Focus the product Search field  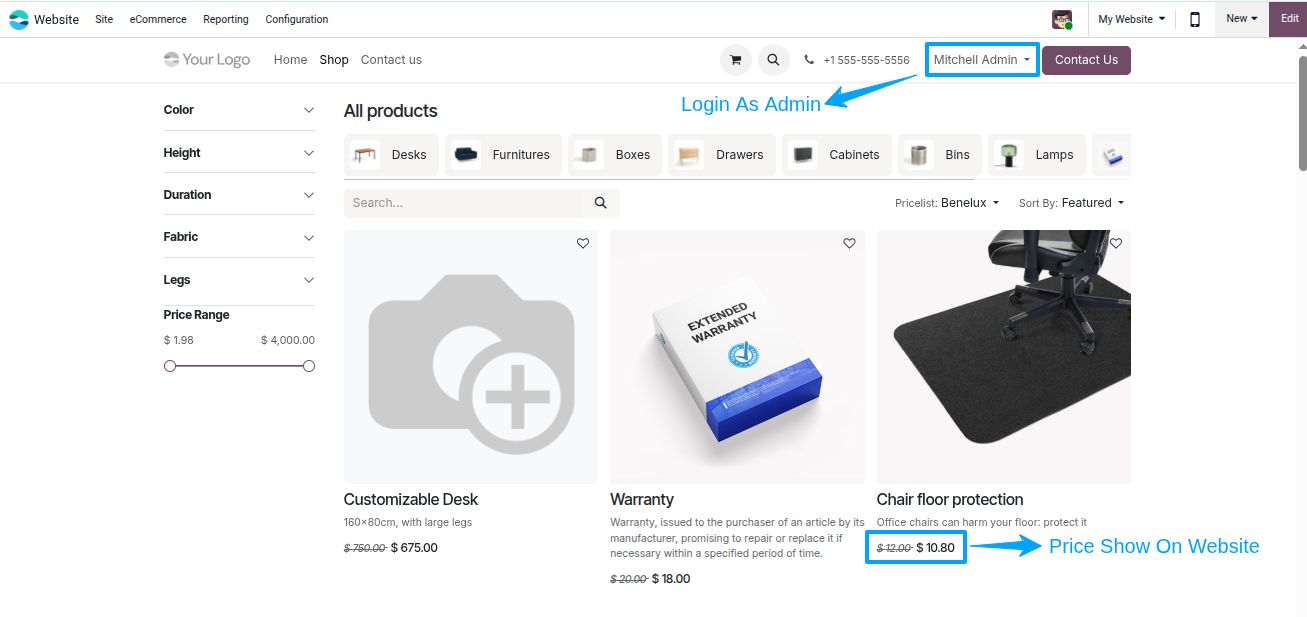pyautogui.click(x=463, y=203)
